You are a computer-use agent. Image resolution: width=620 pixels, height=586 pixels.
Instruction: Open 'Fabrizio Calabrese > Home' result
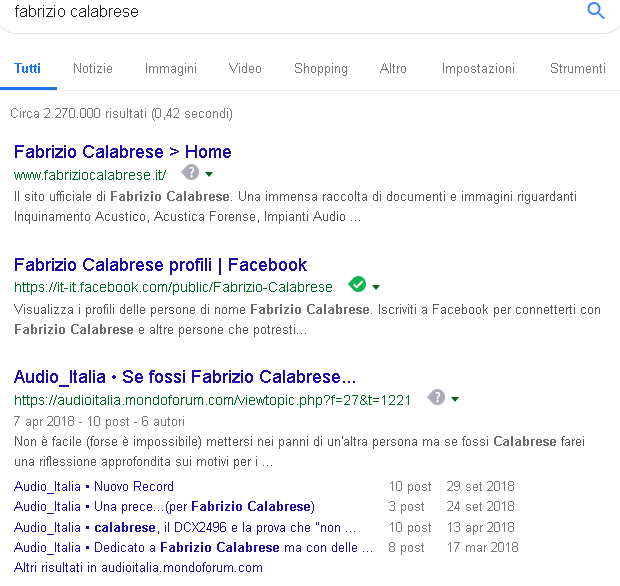point(123,152)
